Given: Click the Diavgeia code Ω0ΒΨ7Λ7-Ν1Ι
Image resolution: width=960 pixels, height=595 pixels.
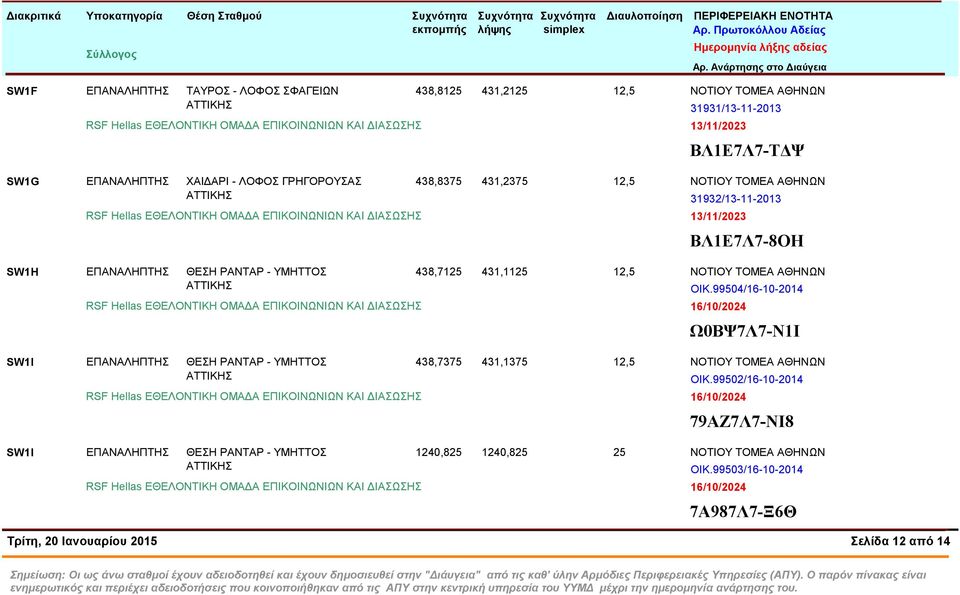Looking at the screenshot, I should 744,331.
